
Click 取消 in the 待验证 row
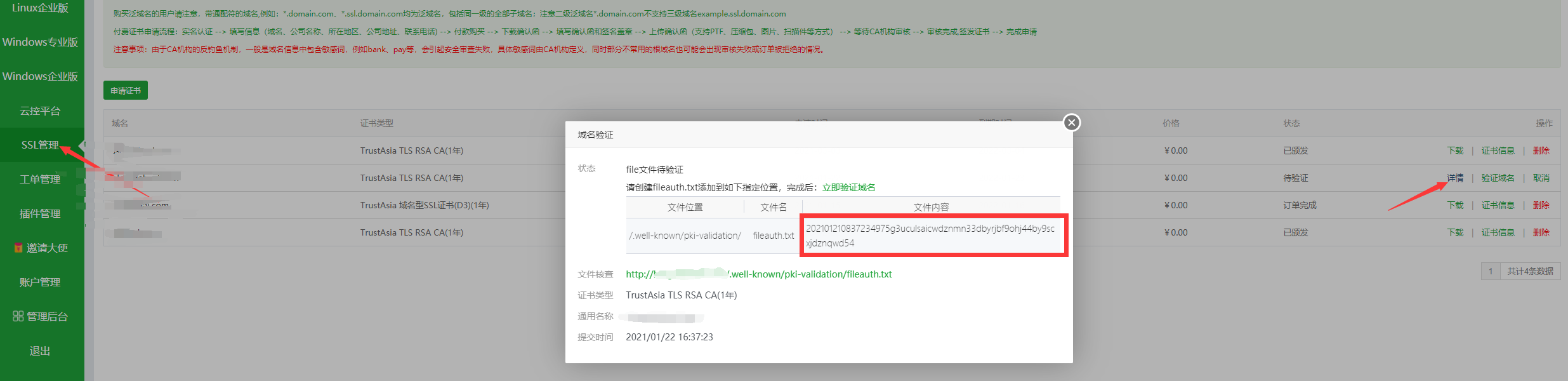coord(1541,178)
